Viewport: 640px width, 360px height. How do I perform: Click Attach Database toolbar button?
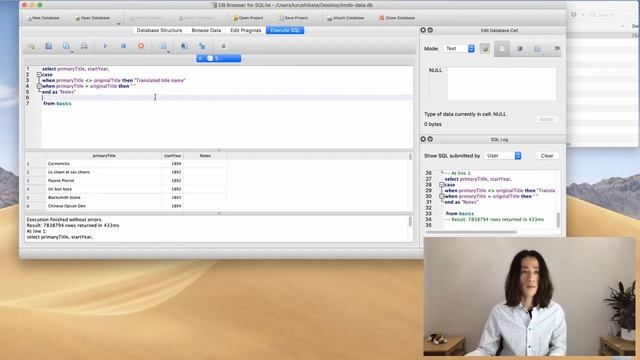click(x=345, y=18)
